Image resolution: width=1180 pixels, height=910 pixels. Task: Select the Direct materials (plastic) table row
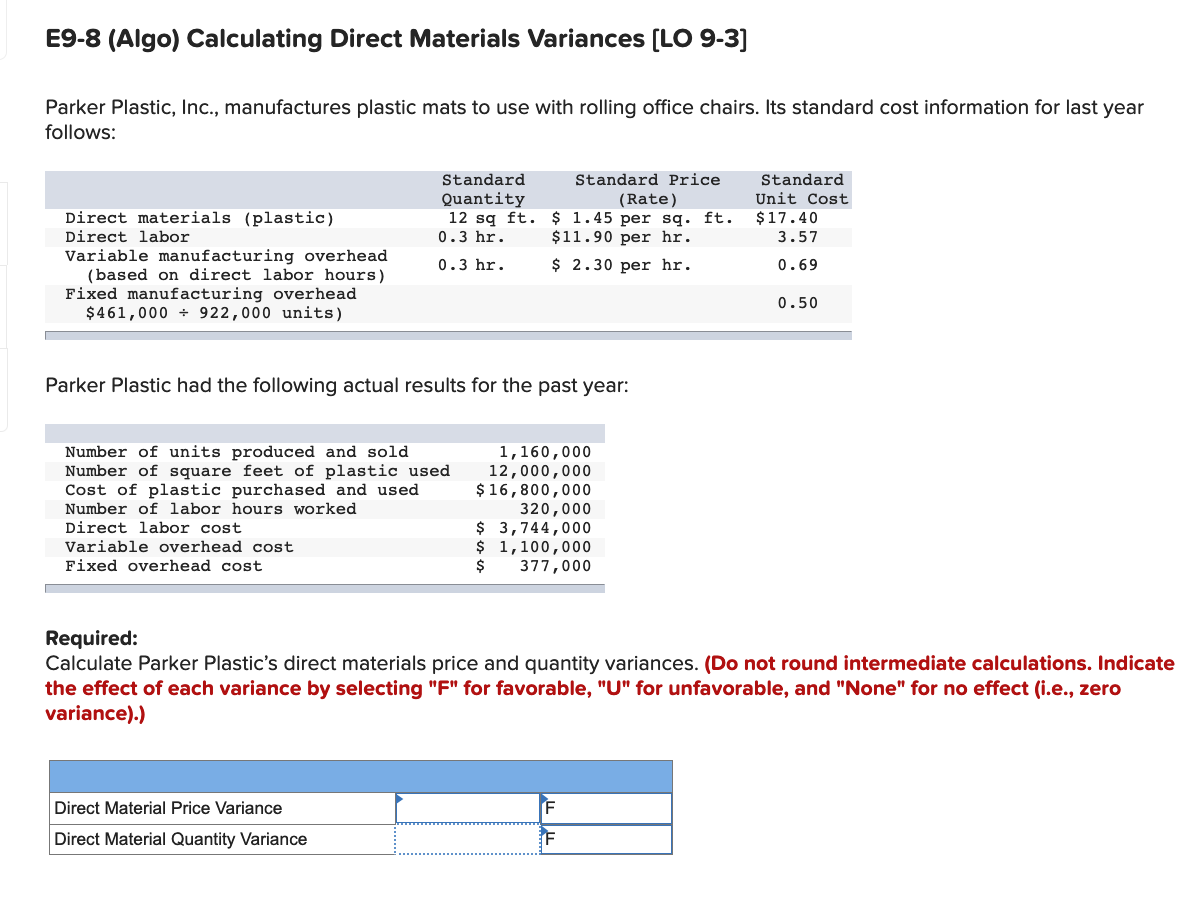(x=300, y=218)
